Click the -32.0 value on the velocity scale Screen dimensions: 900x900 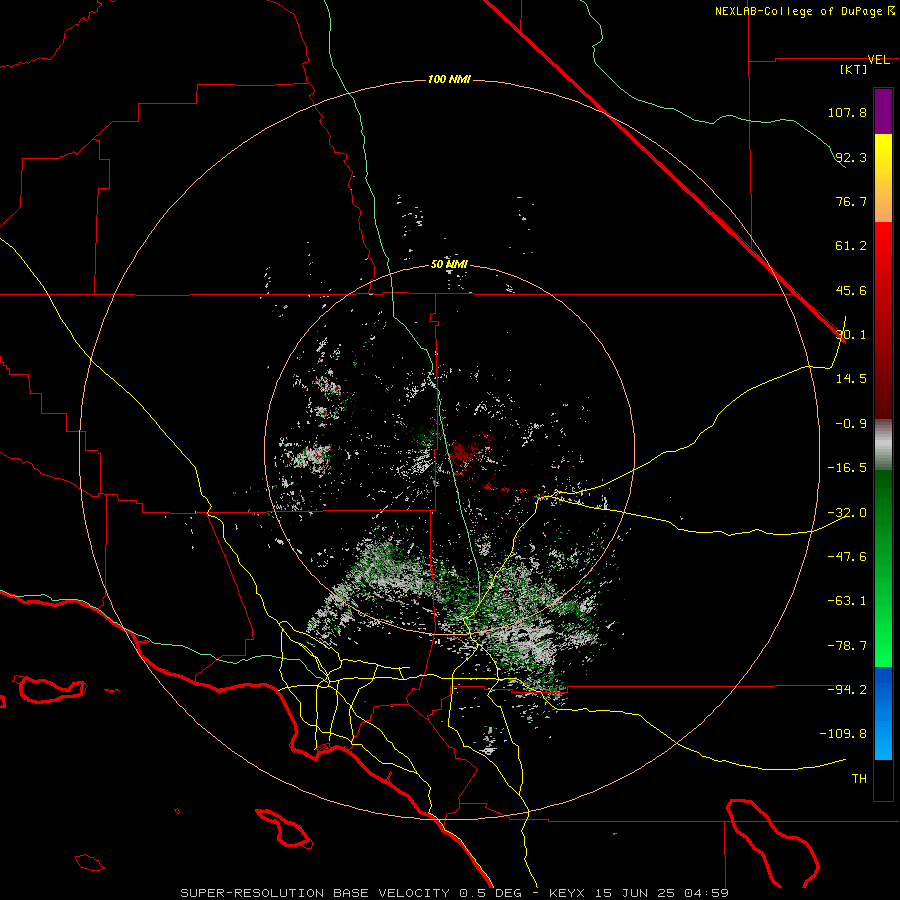click(x=847, y=513)
